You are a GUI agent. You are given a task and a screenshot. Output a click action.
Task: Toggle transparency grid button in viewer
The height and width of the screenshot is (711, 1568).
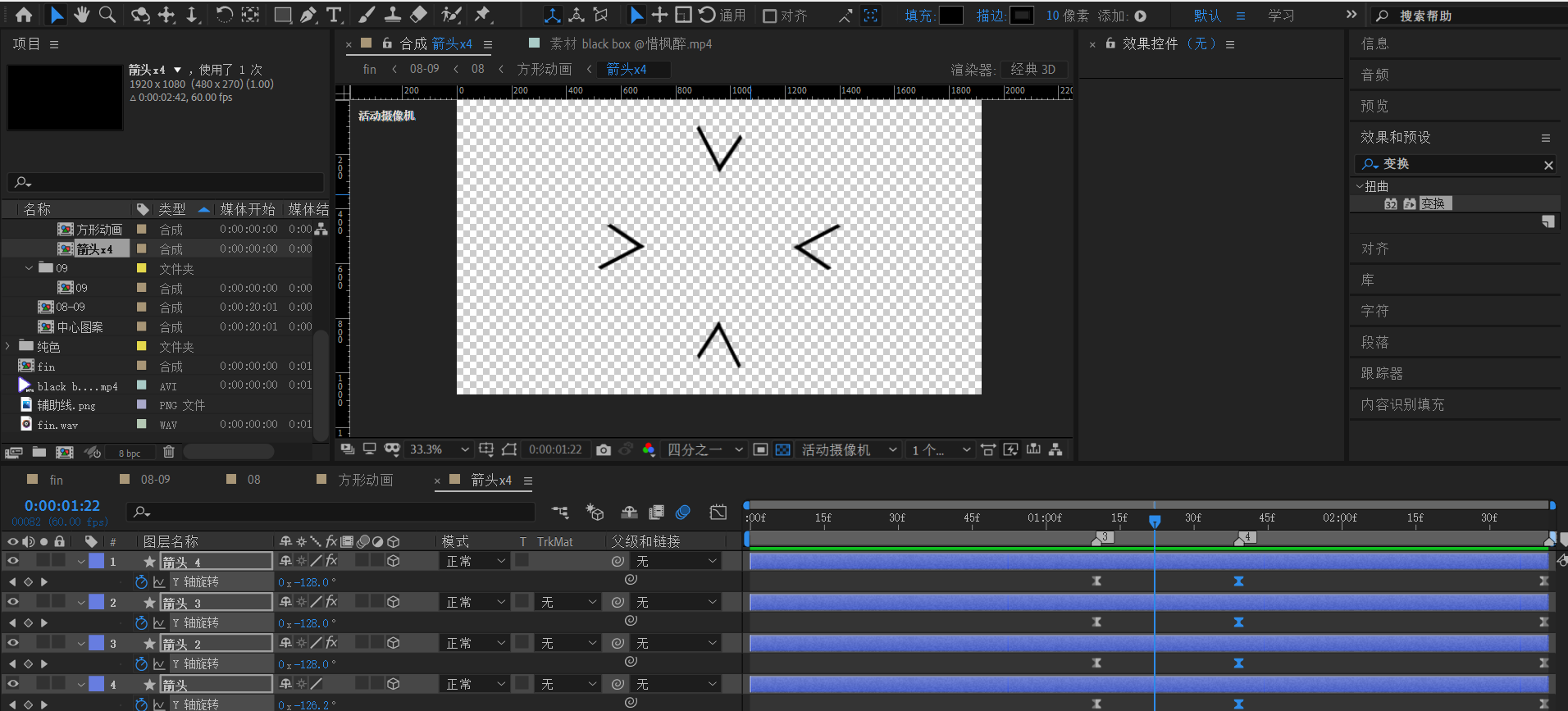[783, 449]
